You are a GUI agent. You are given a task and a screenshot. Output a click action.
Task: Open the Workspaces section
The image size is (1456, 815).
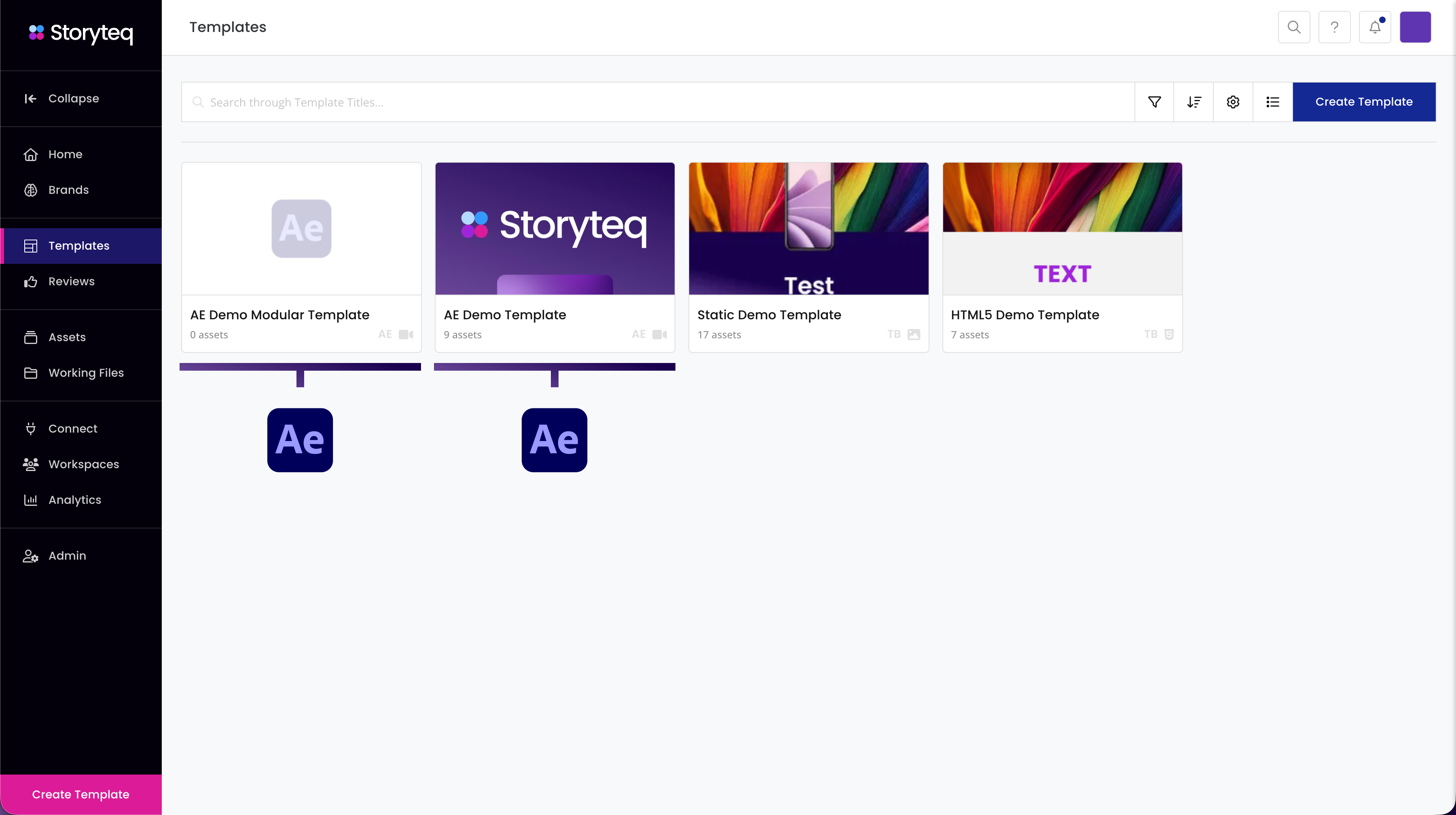(x=83, y=464)
